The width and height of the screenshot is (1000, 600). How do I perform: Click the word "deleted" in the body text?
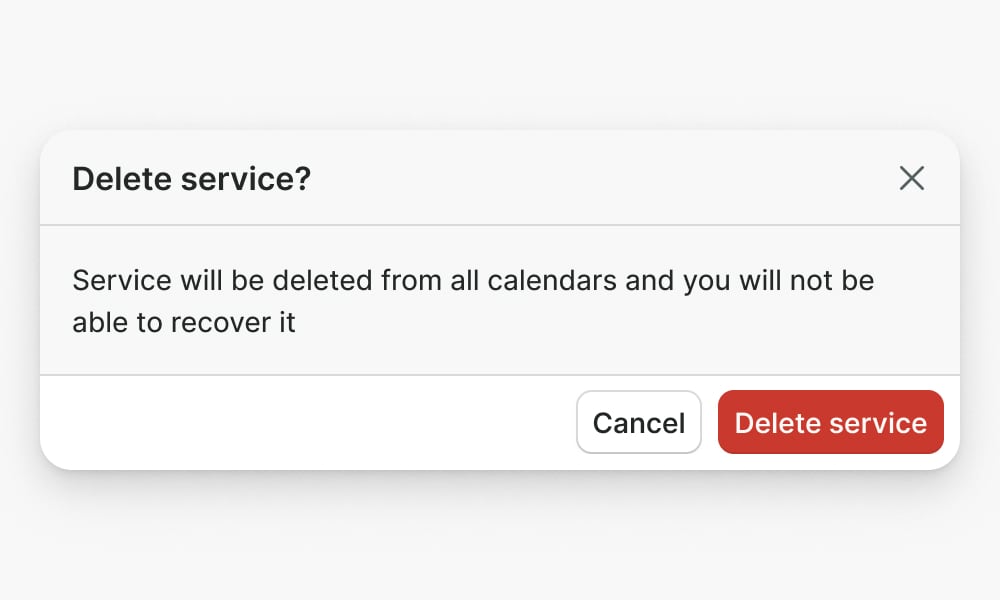(320, 280)
